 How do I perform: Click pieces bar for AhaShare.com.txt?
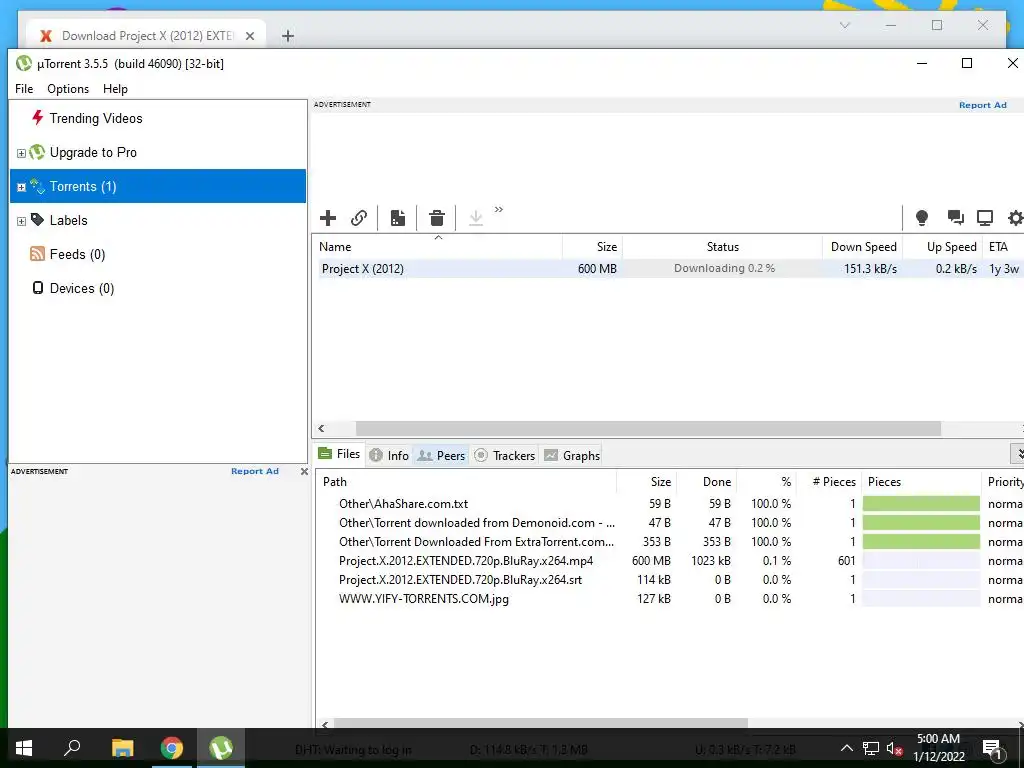click(921, 504)
